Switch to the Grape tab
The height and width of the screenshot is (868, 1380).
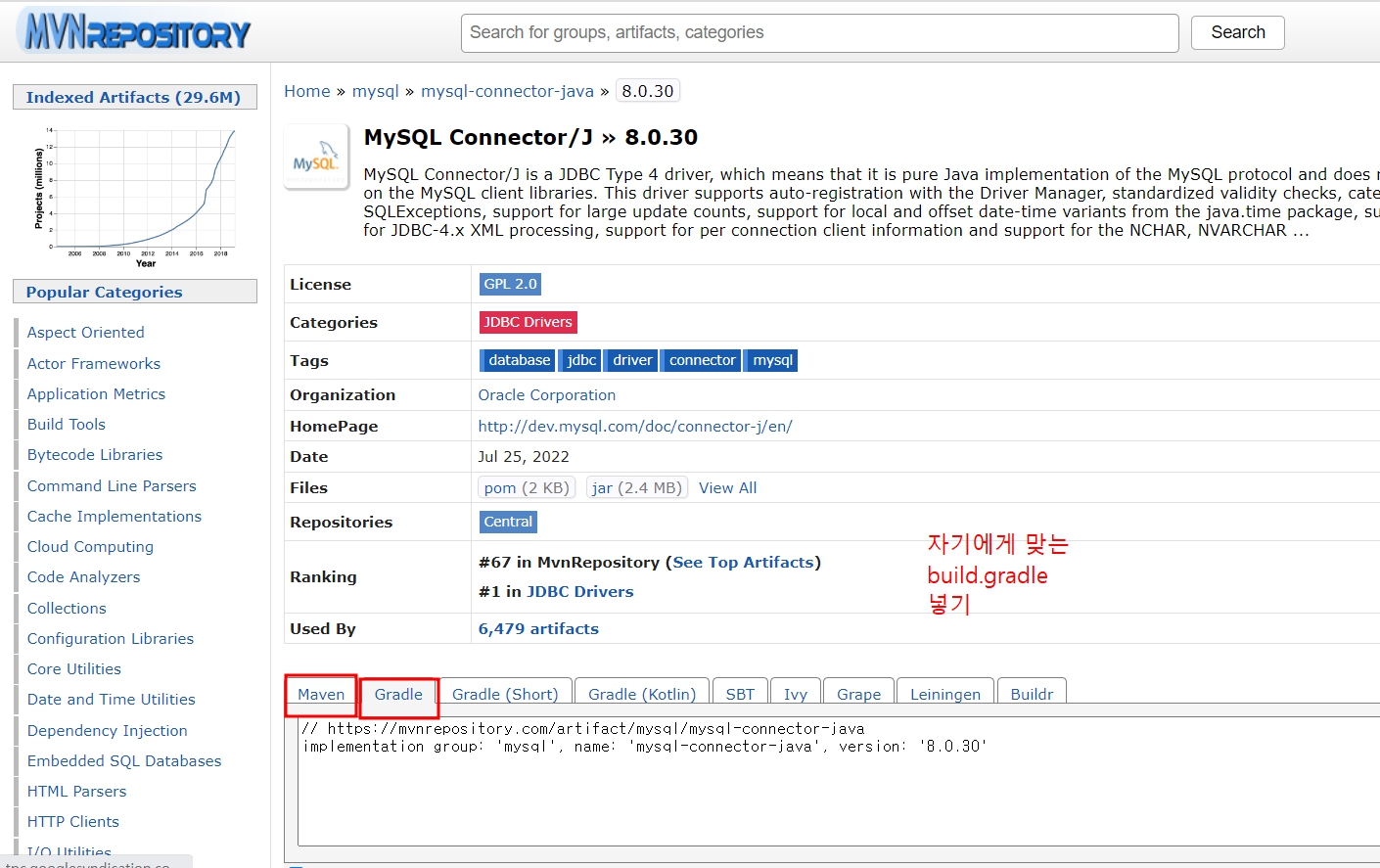click(x=858, y=694)
